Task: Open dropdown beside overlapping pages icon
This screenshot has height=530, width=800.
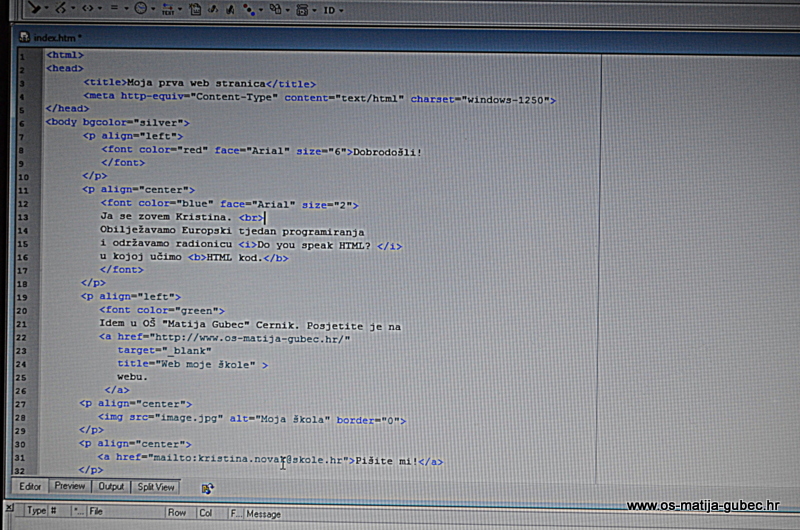Action: click(288, 10)
